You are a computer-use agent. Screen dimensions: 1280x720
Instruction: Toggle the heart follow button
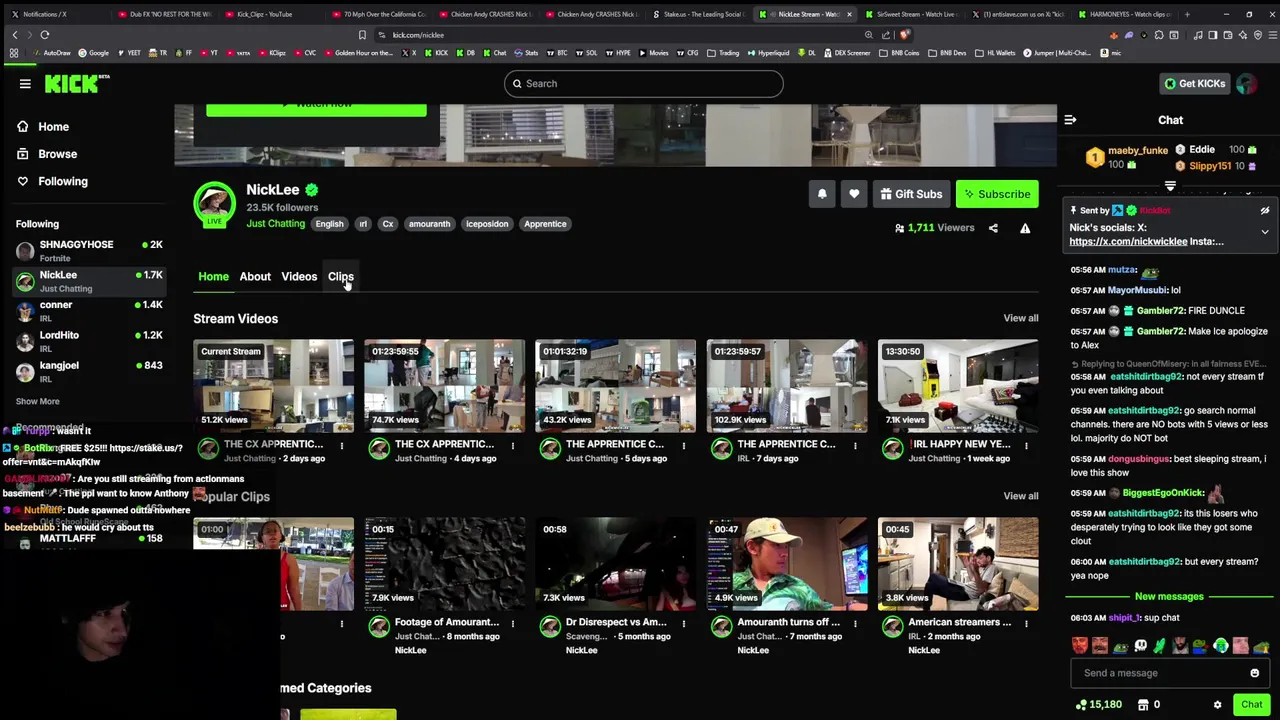[x=854, y=194]
